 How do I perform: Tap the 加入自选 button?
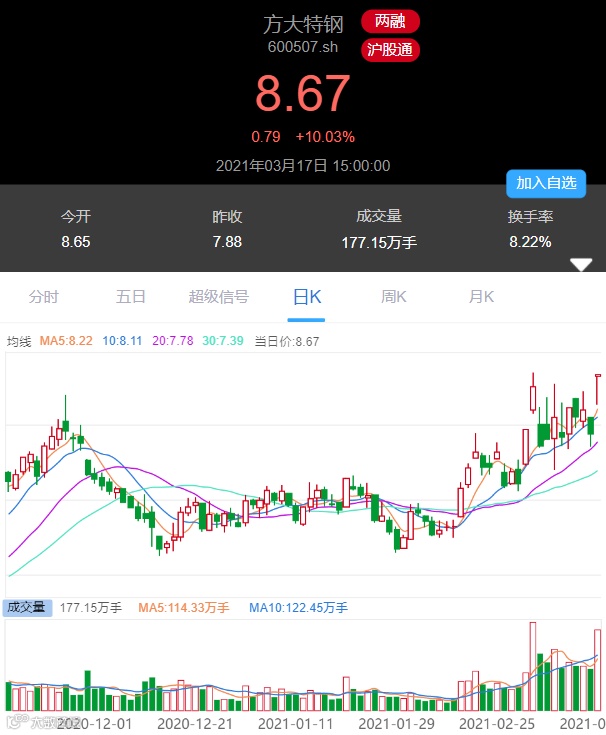[x=546, y=183]
